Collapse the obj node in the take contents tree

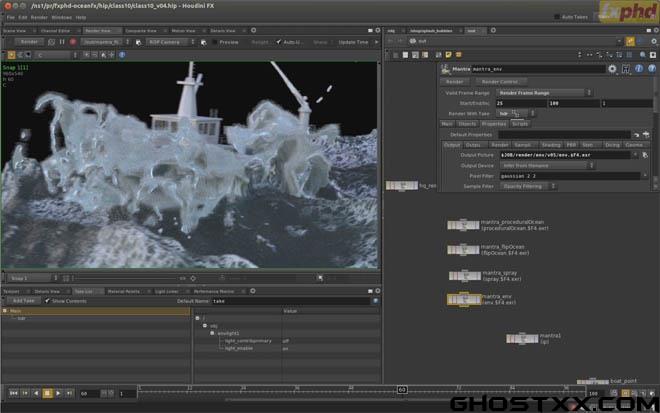coord(205,326)
